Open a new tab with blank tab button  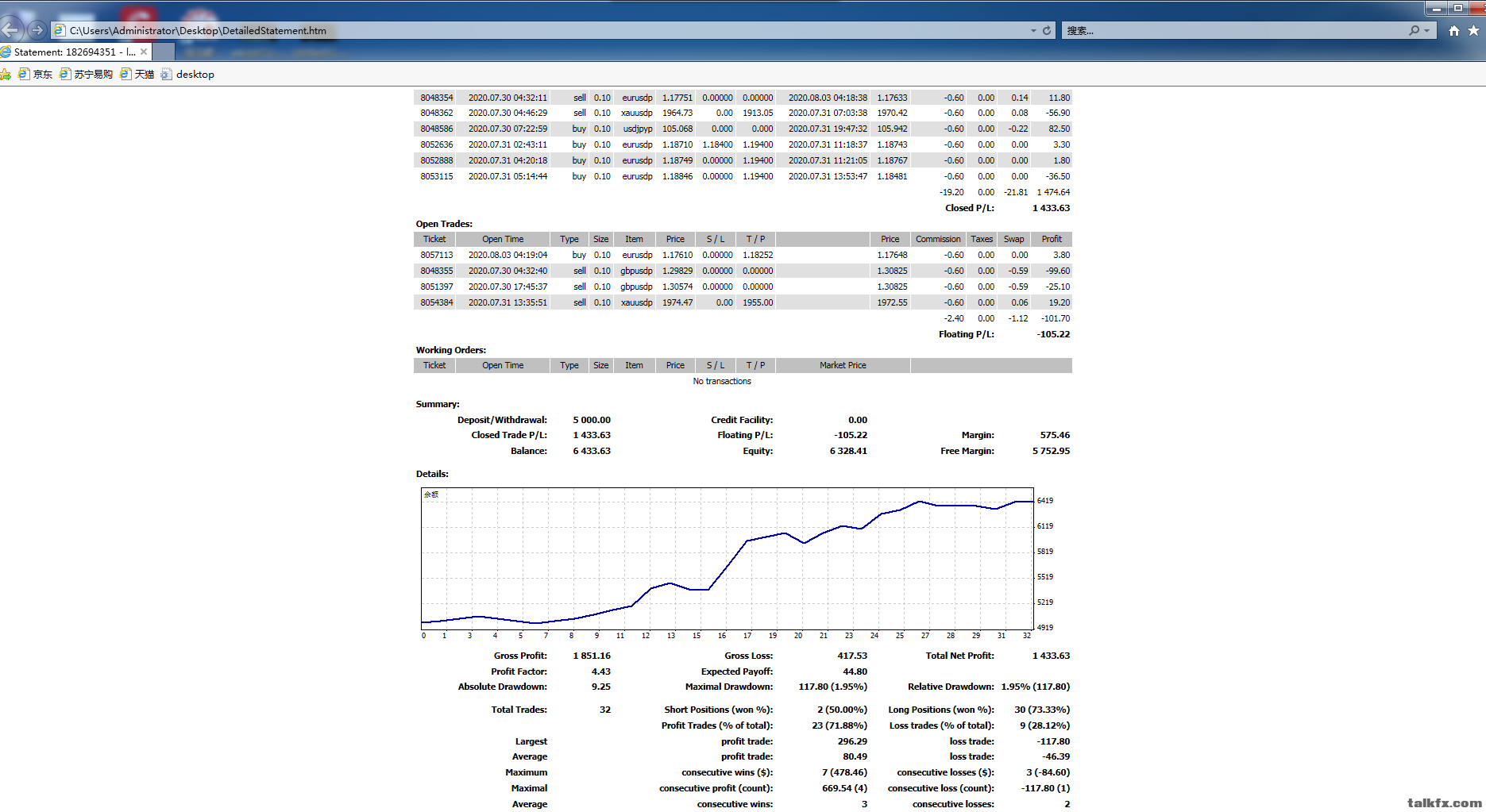point(164,52)
